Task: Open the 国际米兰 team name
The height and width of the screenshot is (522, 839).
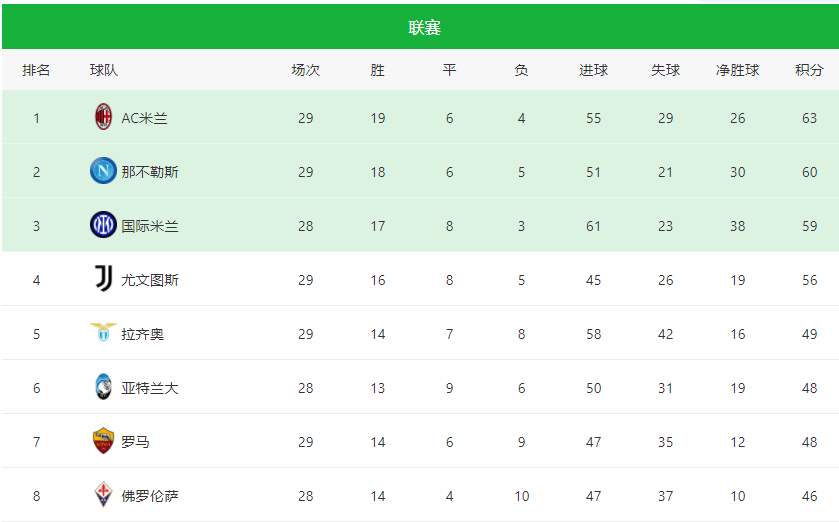Action: [150, 226]
